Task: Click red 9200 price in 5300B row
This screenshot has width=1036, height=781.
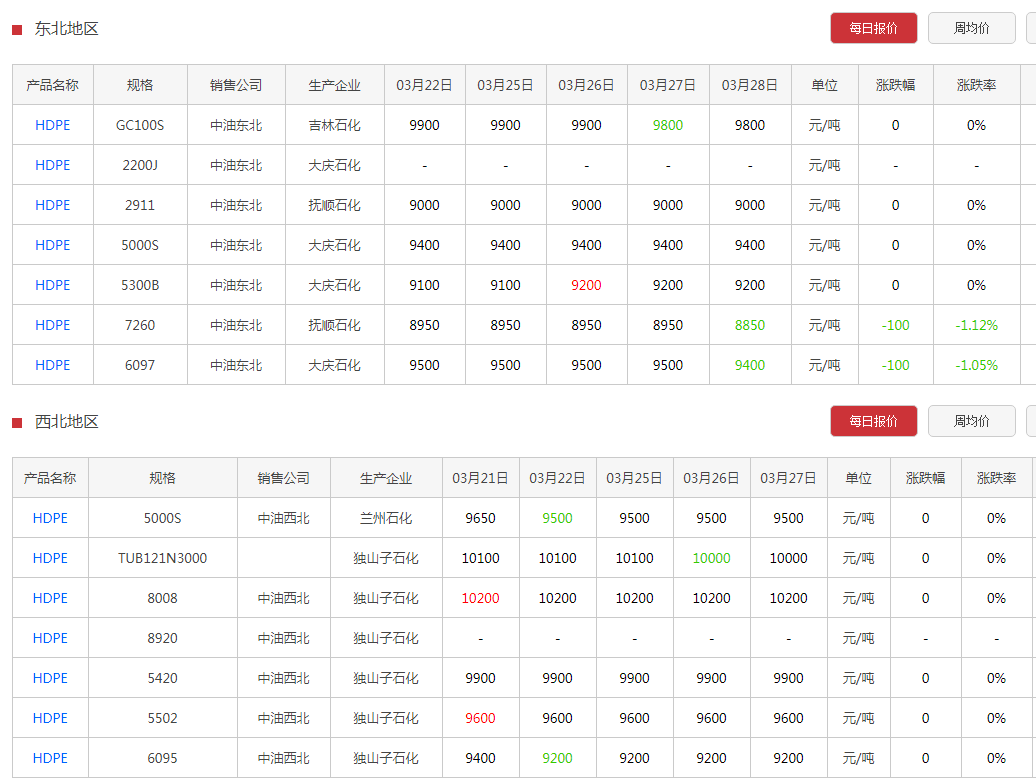Action: pyautogui.click(x=586, y=285)
